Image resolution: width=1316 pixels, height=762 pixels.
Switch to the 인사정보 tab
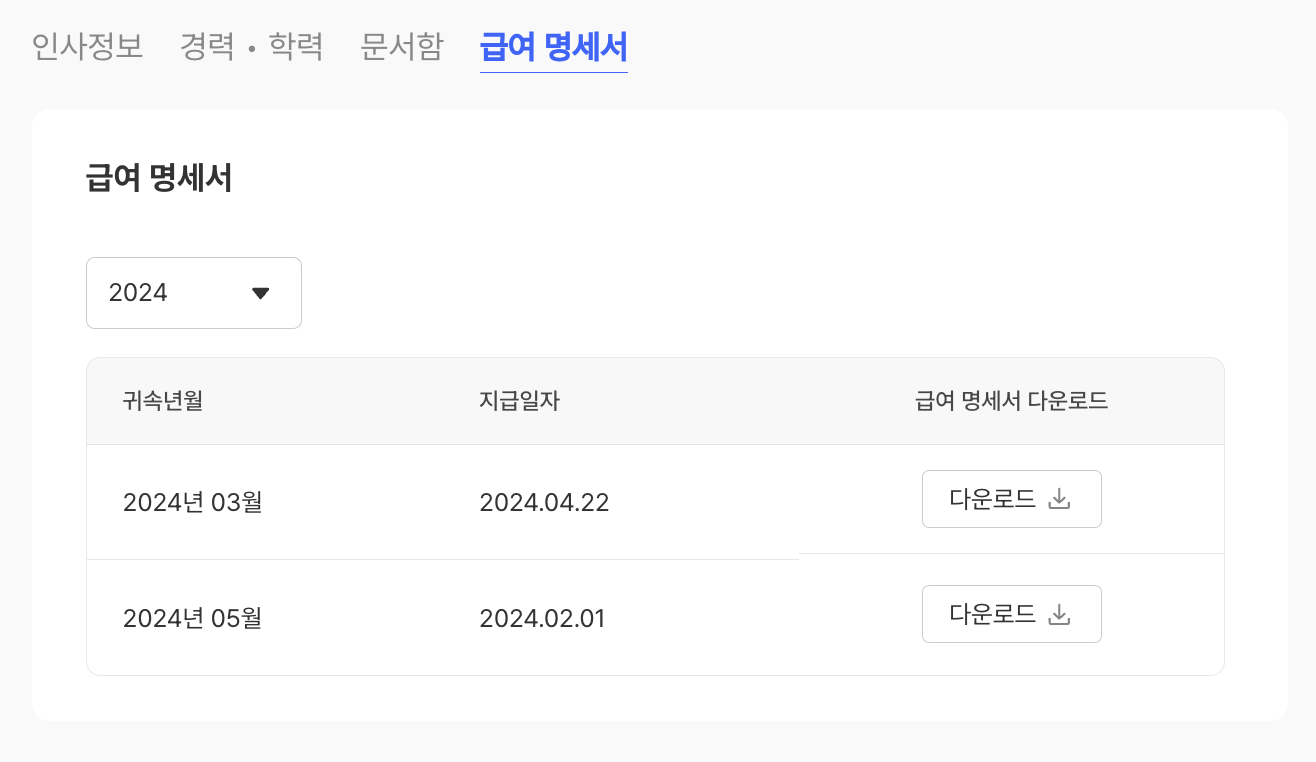point(88,47)
